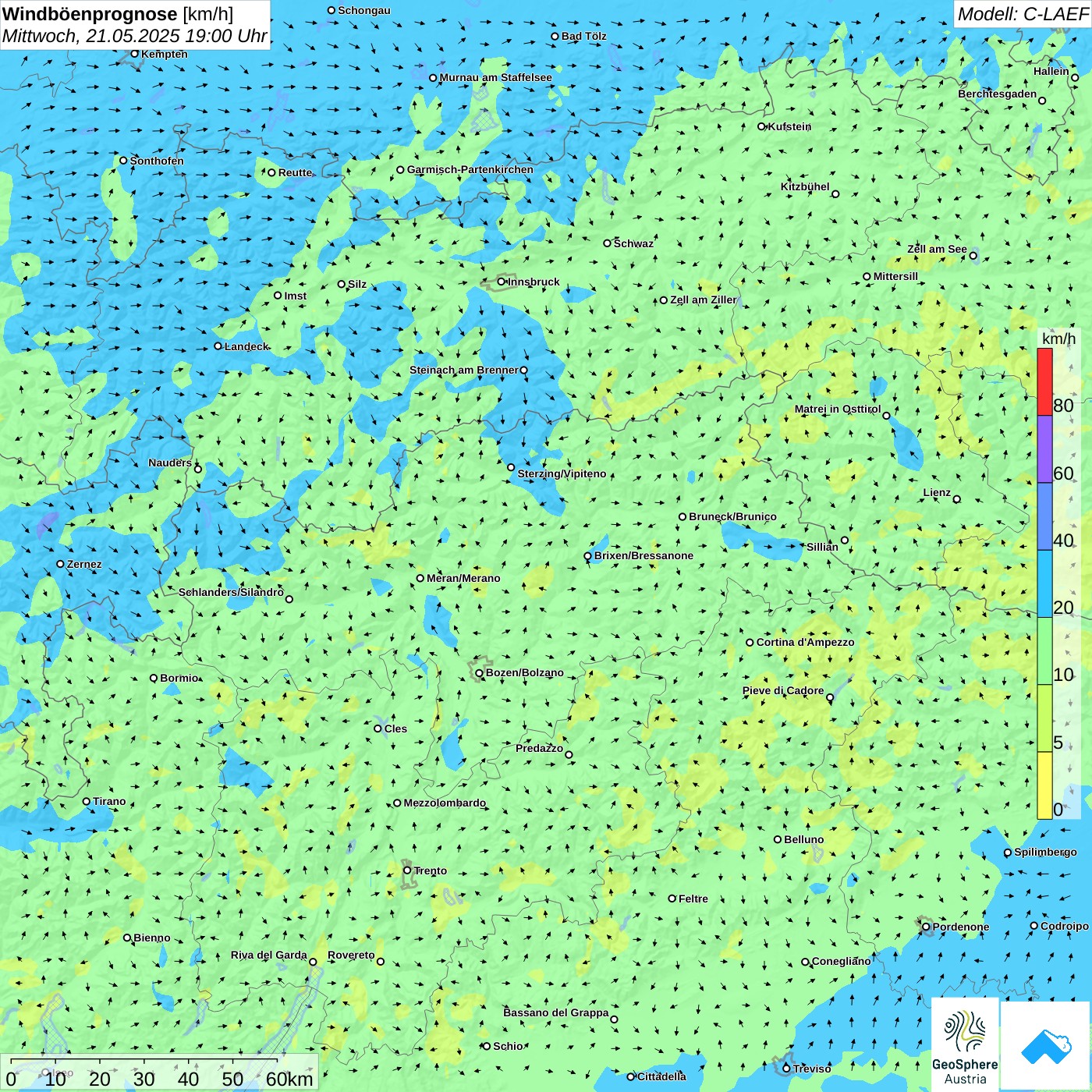This screenshot has height=1092, width=1092.
Task: Click the Treviso city marker
Action: (786, 1069)
